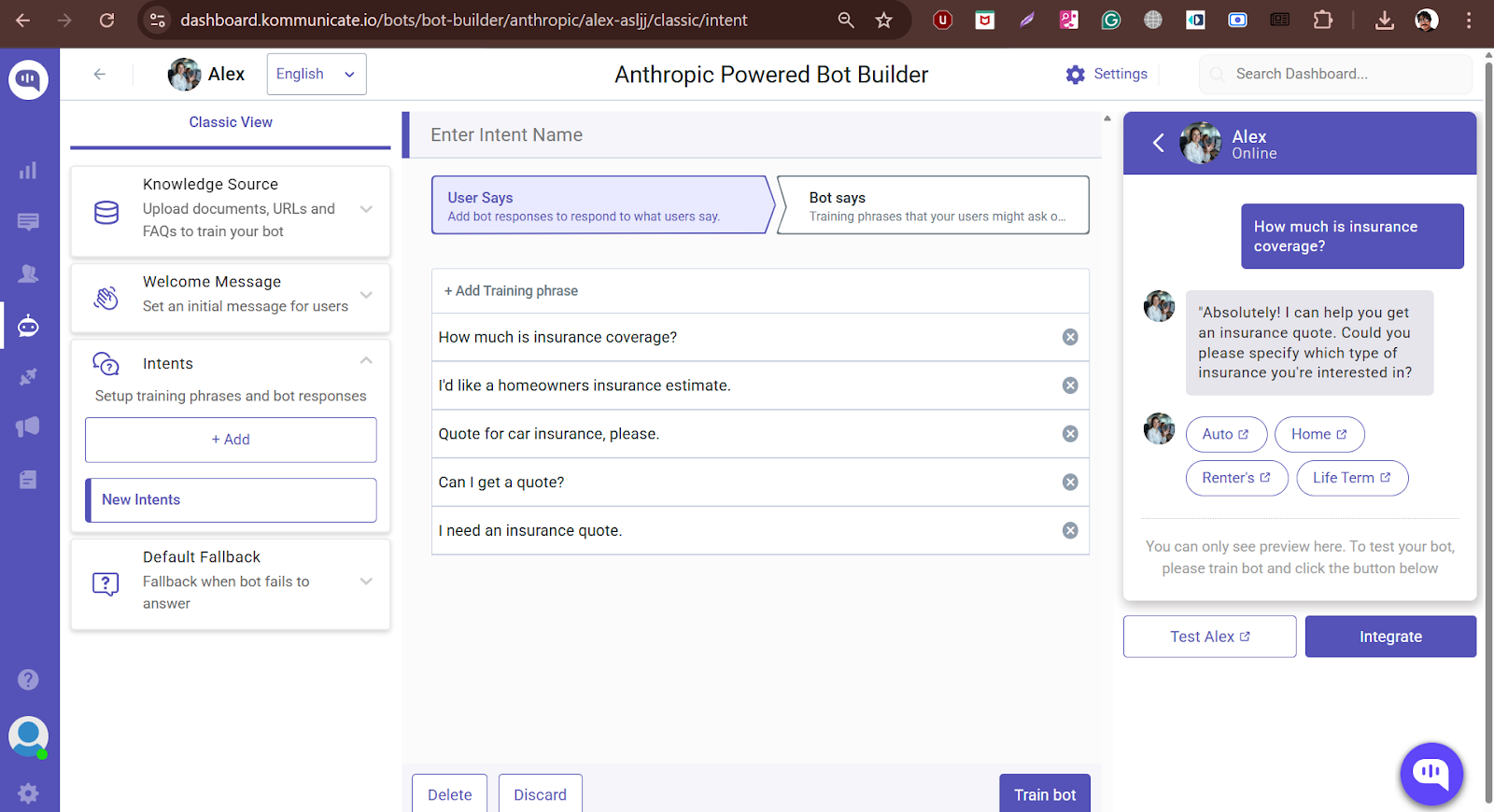Choose the Auto quick reply option
This screenshot has height=812, width=1494.
click(1225, 434)
